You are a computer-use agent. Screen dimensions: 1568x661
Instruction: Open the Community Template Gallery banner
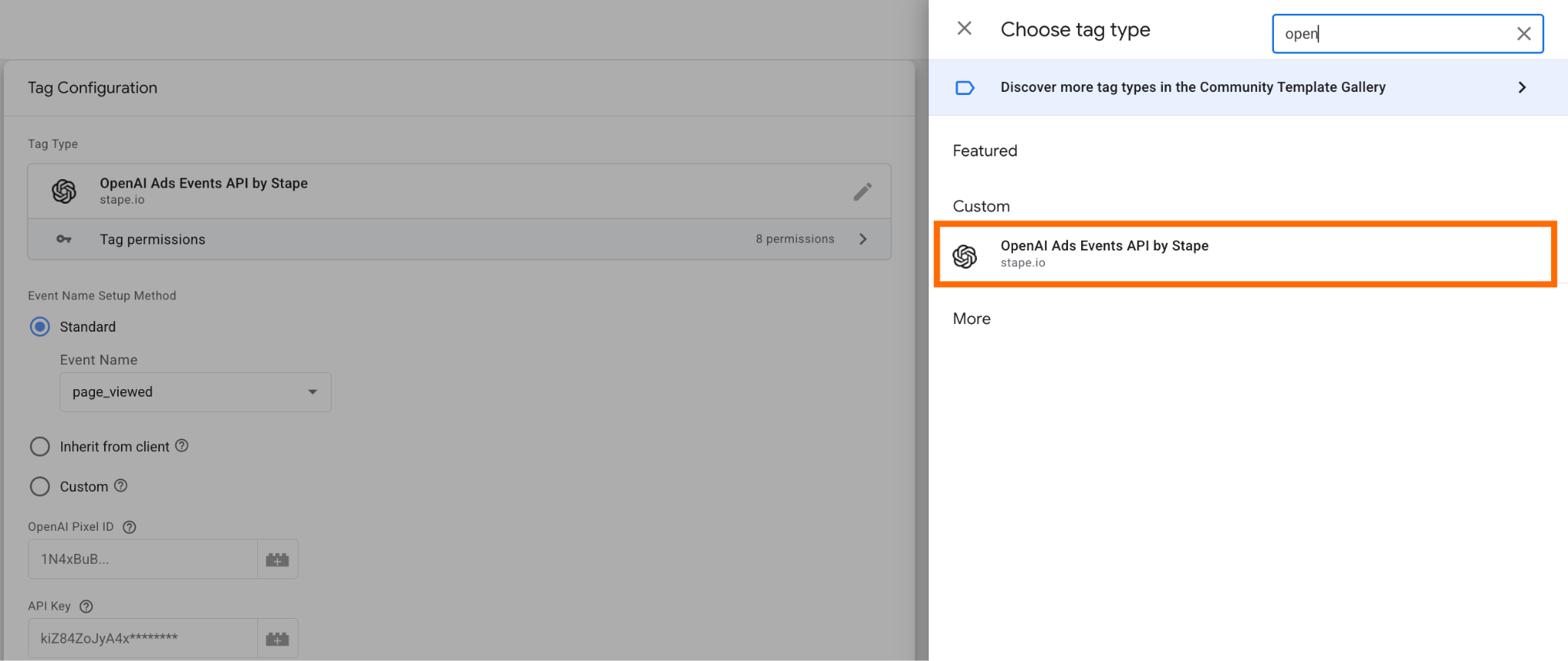(x=1248, y=87)
